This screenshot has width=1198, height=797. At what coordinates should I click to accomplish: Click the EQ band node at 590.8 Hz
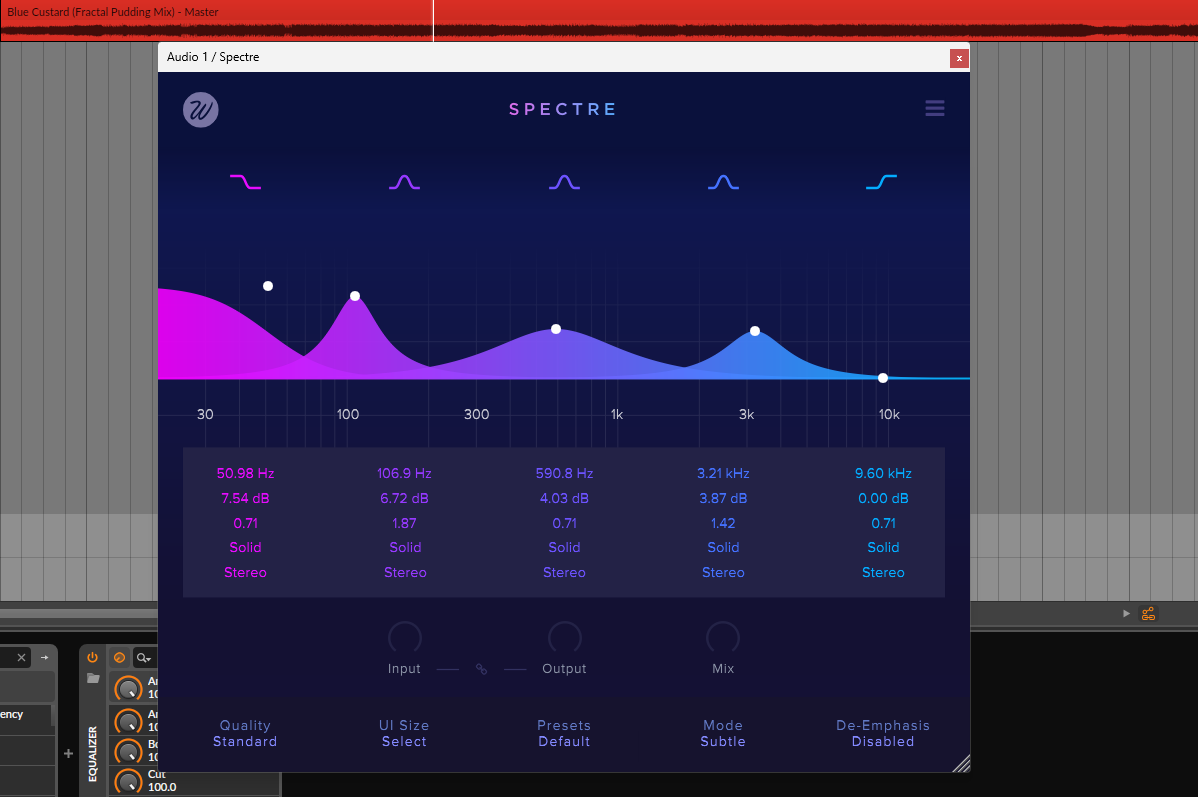pos(556,329)
